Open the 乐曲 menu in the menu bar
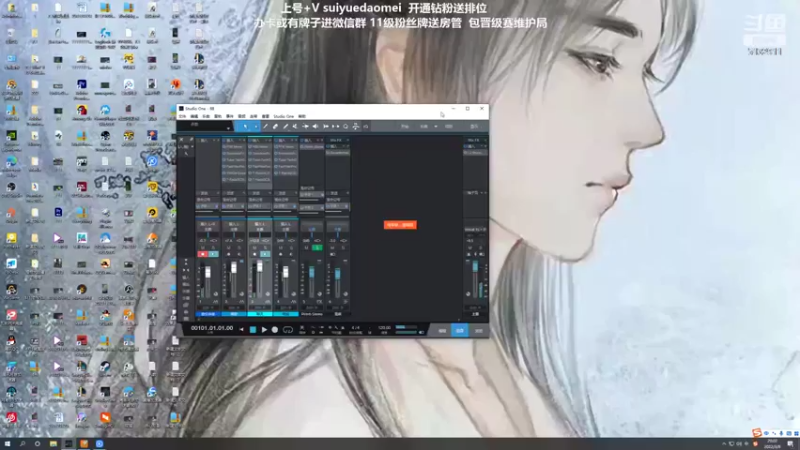Screen dimensions: 800x450 pyautogui.click(x=206, y=116)
